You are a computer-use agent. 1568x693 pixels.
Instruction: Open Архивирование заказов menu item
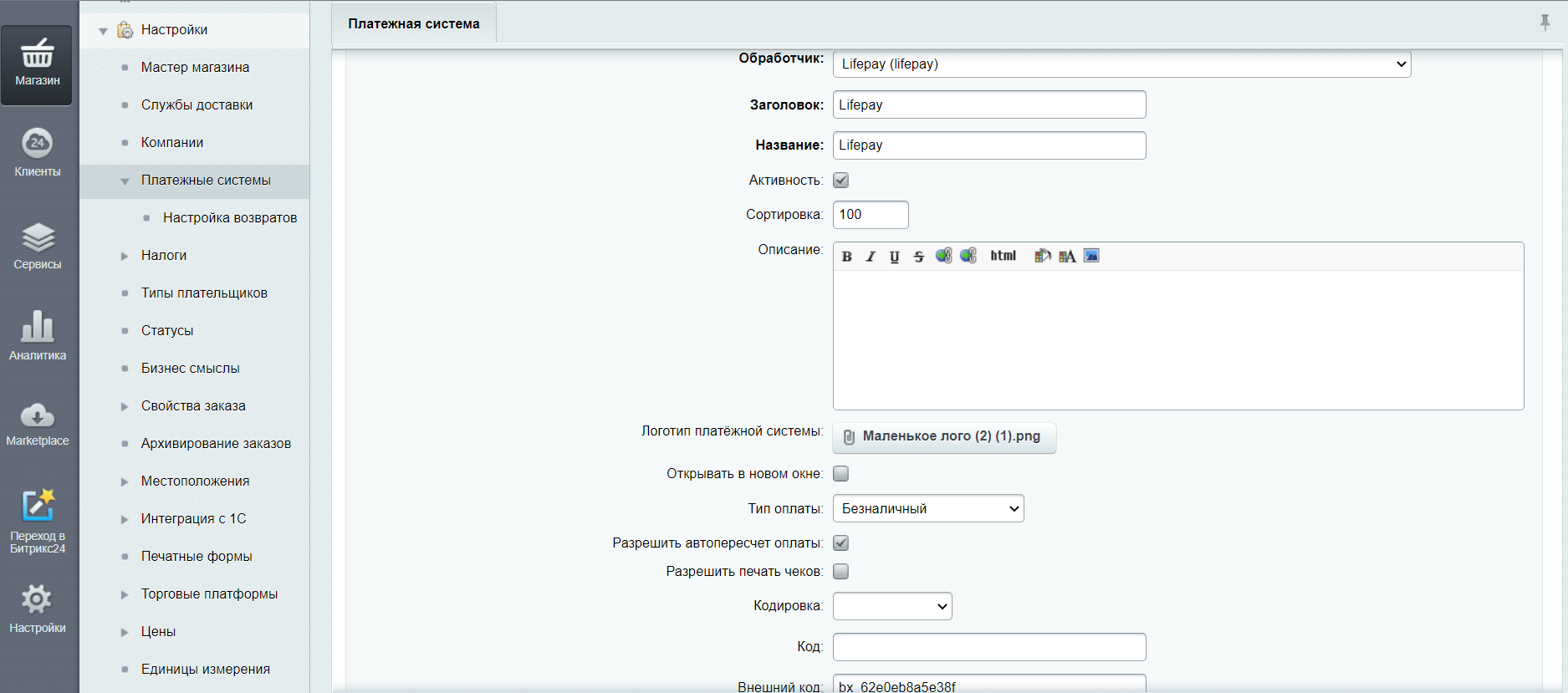[216, 443]
